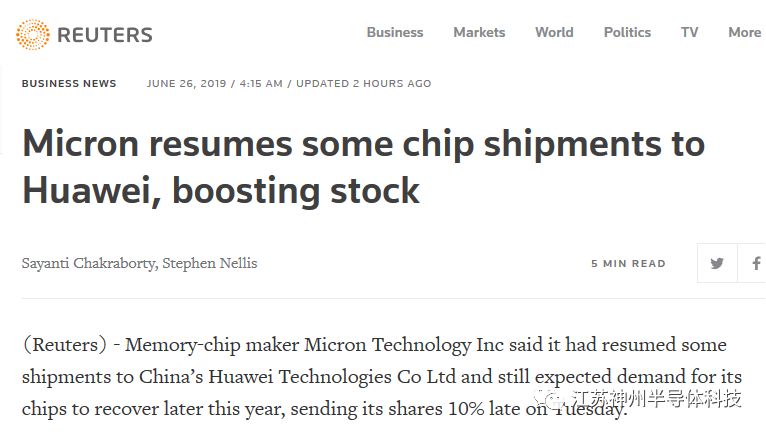Image resolution: width=766 pixels, height=432 pixels.
Task: Share the article on Twitter
Action: tap(717, 264)
